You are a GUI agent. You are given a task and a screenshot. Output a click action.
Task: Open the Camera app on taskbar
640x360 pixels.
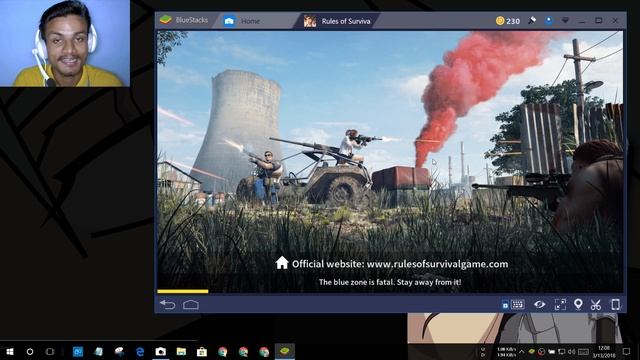coord(160,351)
